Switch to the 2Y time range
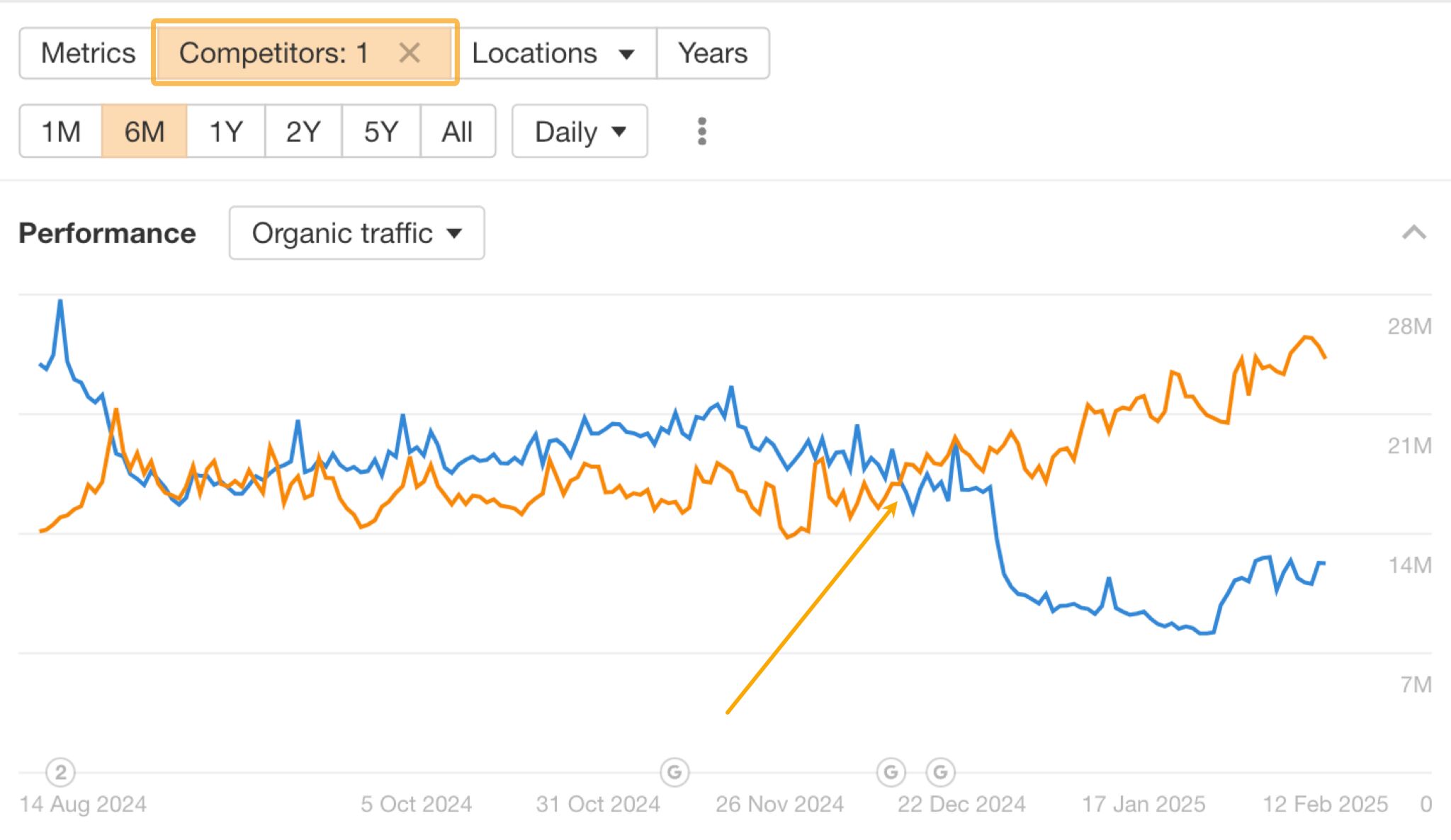This screenshot has height=840, width=1451. click(x=301, y=131)
